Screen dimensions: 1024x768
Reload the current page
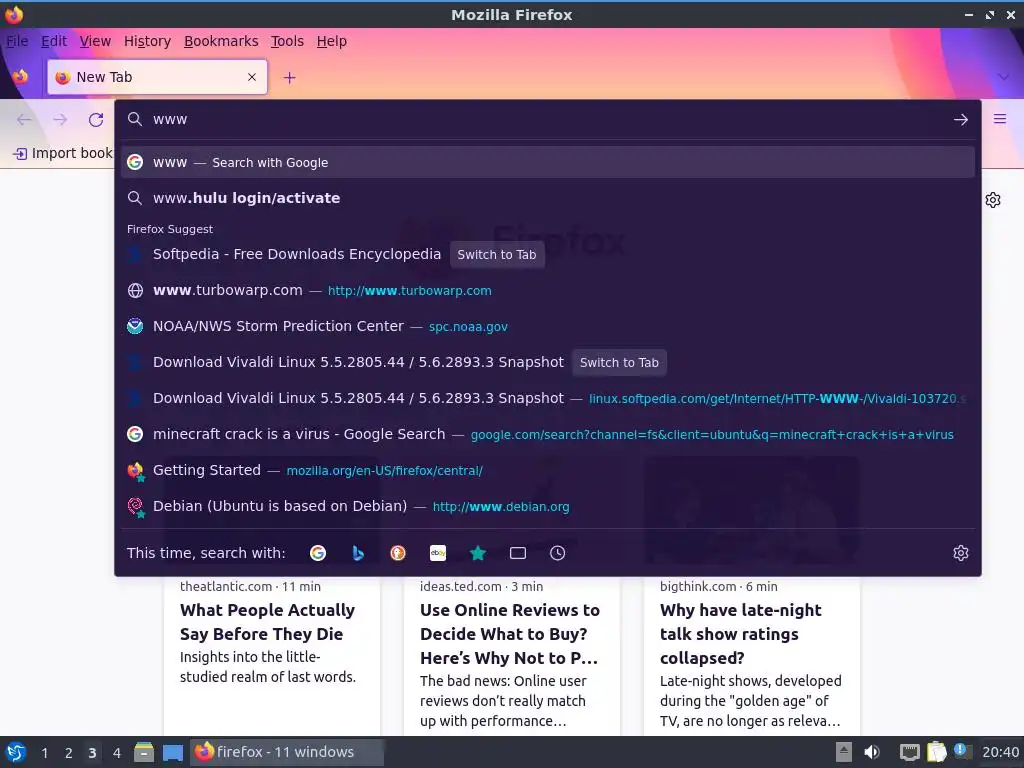click(96, 120)
